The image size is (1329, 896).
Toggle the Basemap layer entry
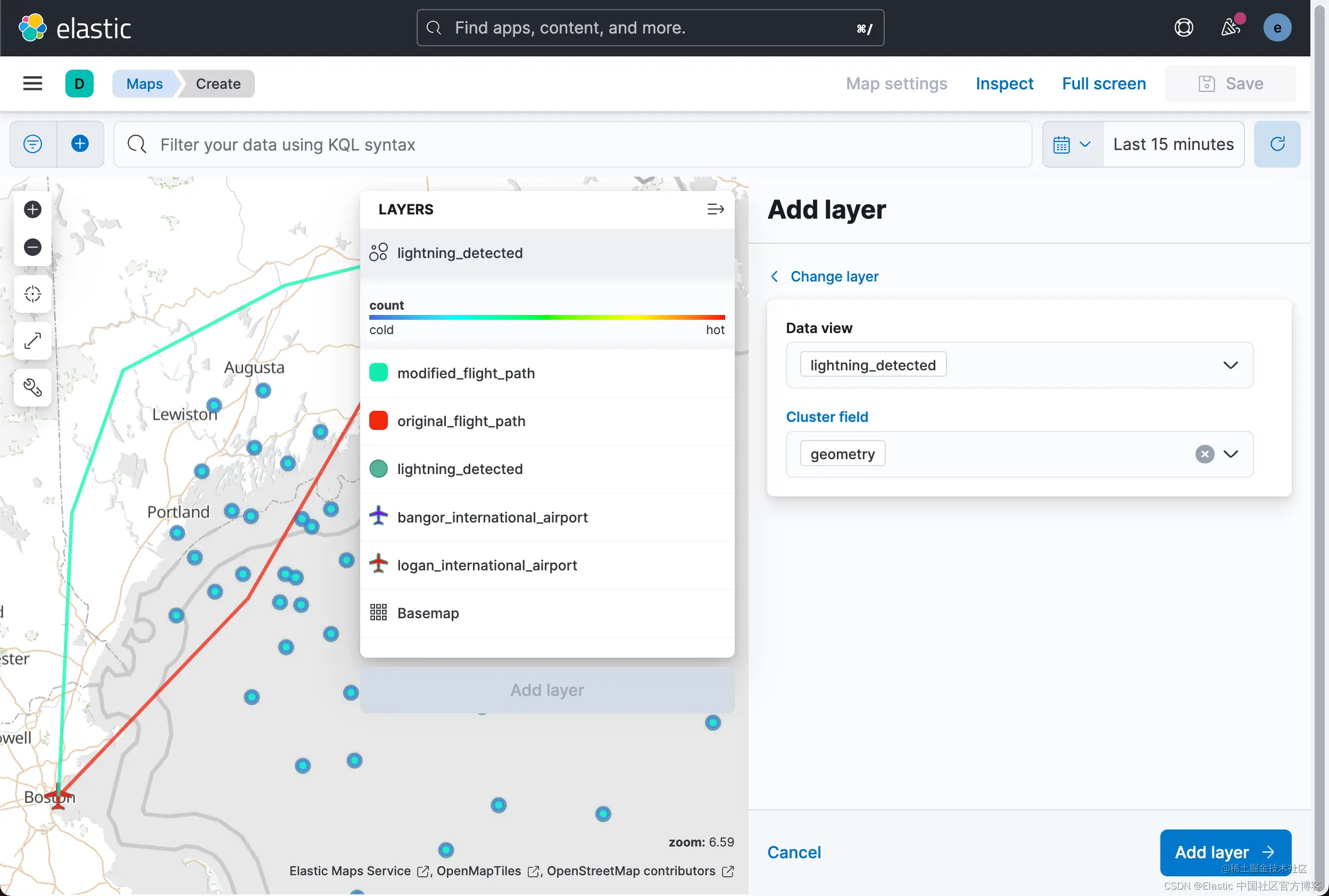tap(427, 613)
